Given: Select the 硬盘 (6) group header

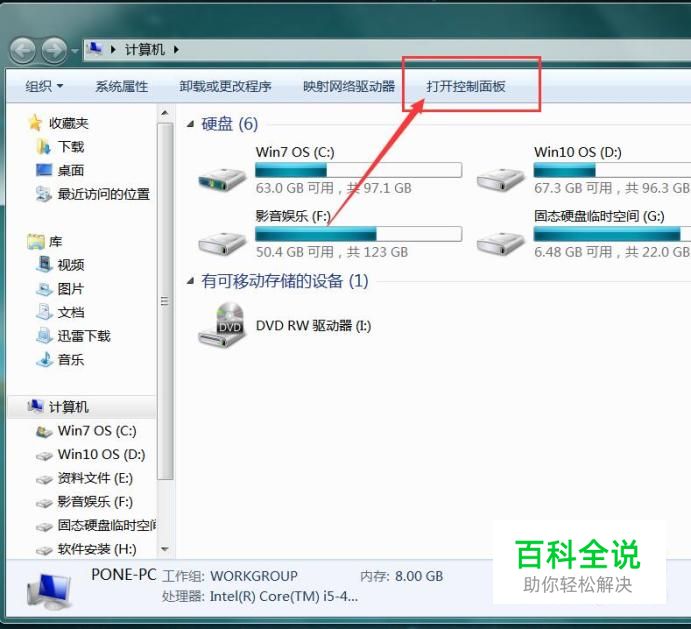Looking at the screenshot, I should point(230,124).
